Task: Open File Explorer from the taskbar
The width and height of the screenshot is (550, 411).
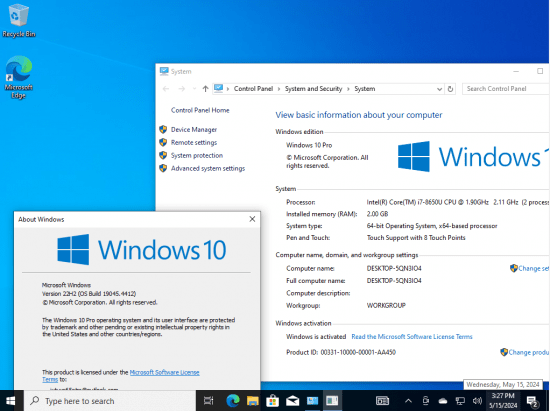Action: point(253,400)
